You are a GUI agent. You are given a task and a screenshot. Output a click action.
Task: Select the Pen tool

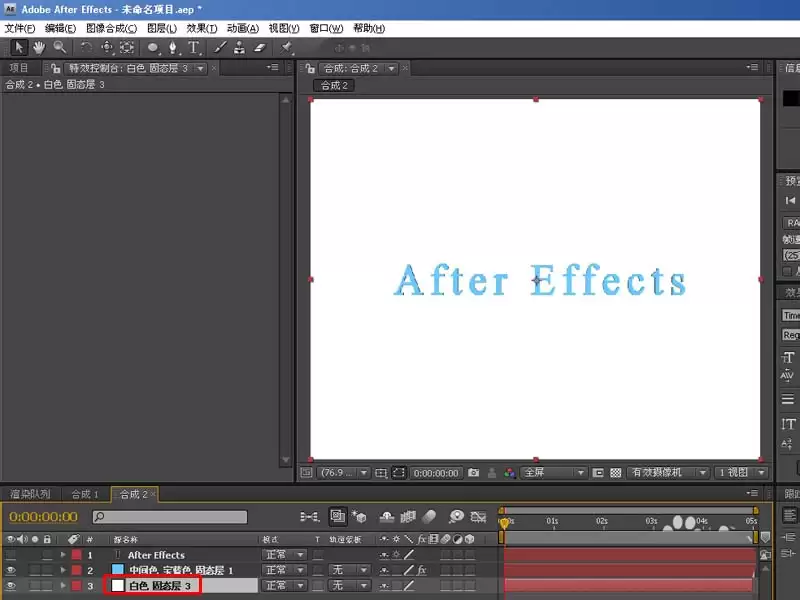pyautogui.click(x=173, y=48)
